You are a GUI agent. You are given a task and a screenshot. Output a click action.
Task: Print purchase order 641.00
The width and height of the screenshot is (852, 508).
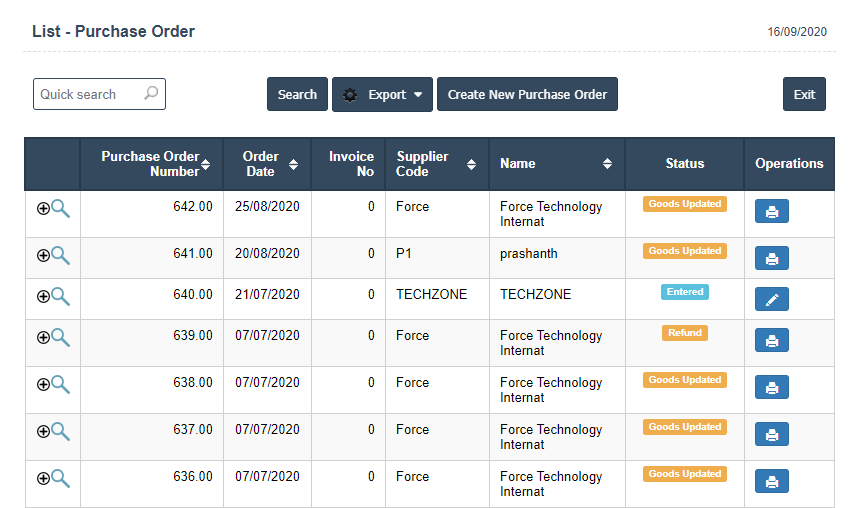(771, 259)
